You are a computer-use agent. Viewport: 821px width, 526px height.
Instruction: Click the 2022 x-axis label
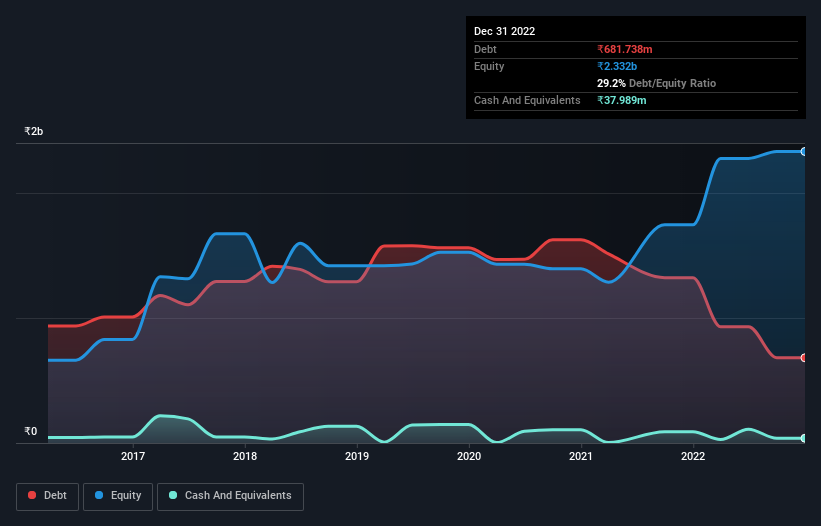coord(693,456)
